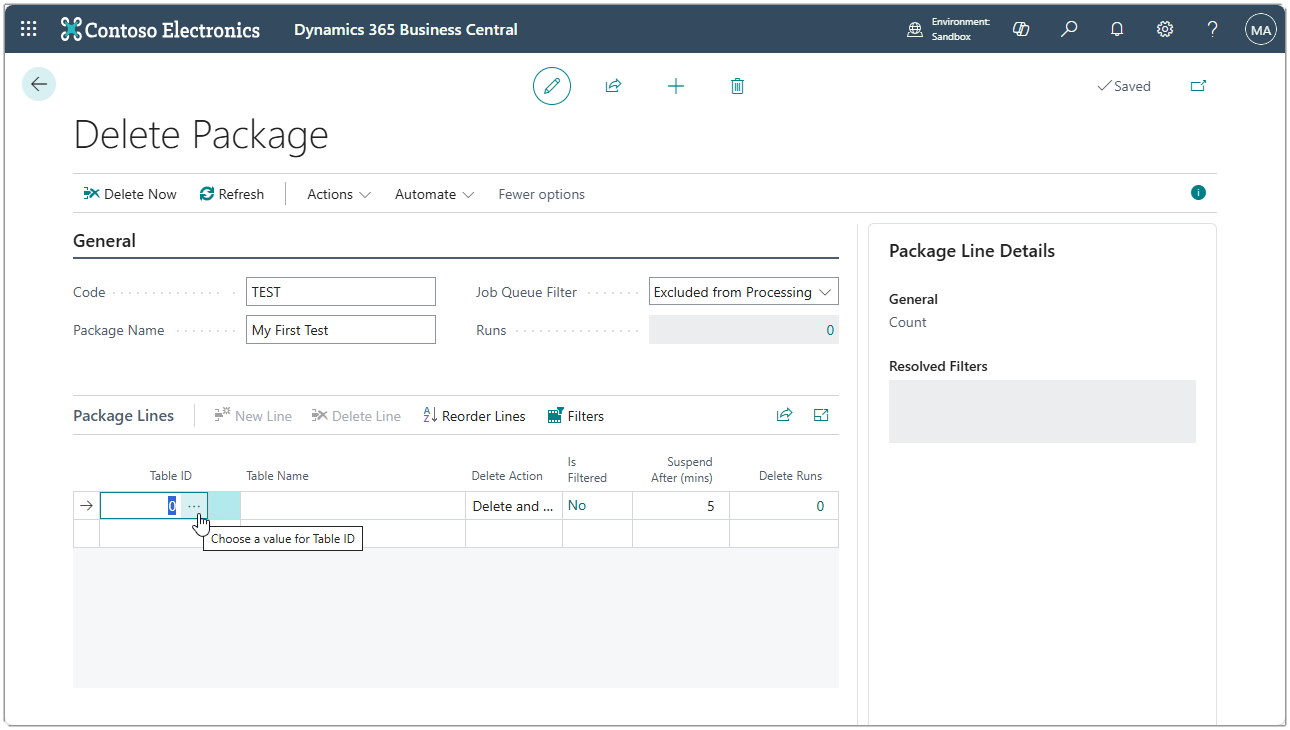Viewport: 1290px width, 730px height.
Task: Open notifications bell icon
Action: (x=1117, y=29)
